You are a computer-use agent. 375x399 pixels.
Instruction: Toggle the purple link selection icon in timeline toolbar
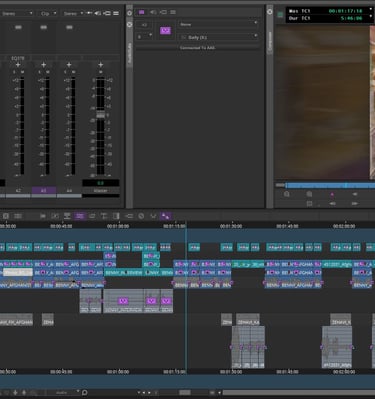tap(165, 216)
